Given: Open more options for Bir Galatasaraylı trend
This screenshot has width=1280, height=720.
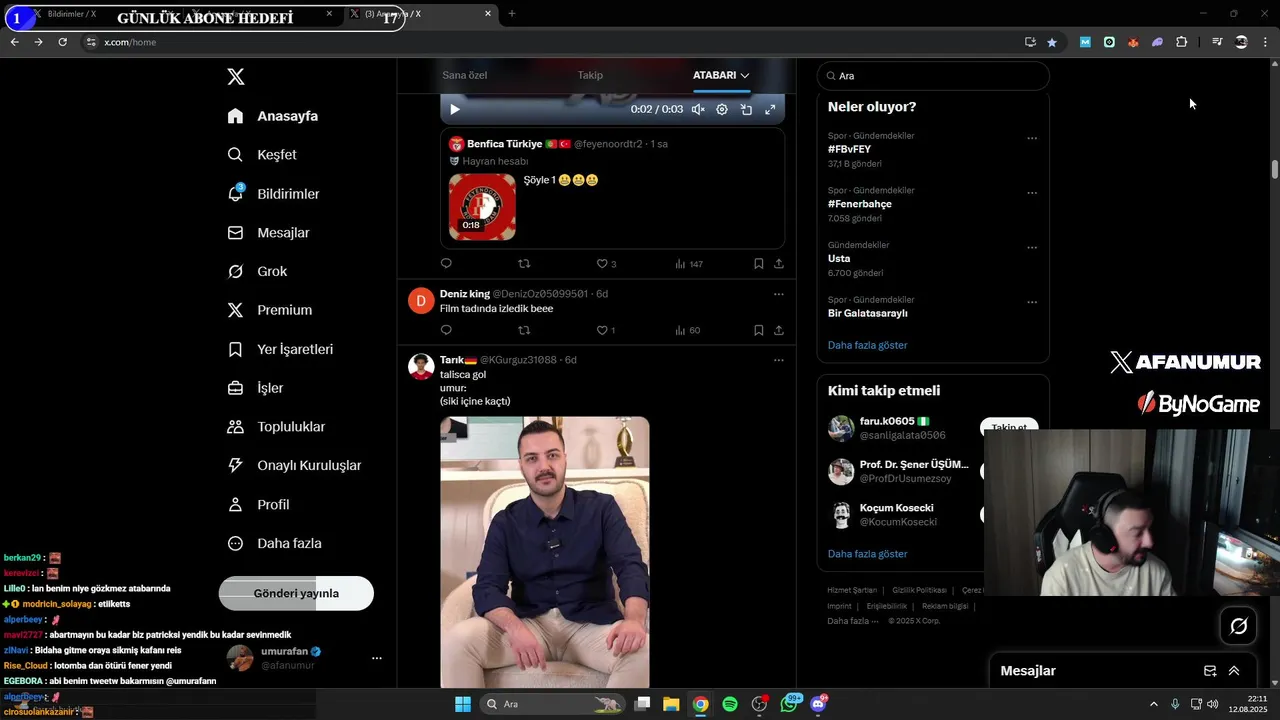Looking at the screenshot, I should 1032,302.
